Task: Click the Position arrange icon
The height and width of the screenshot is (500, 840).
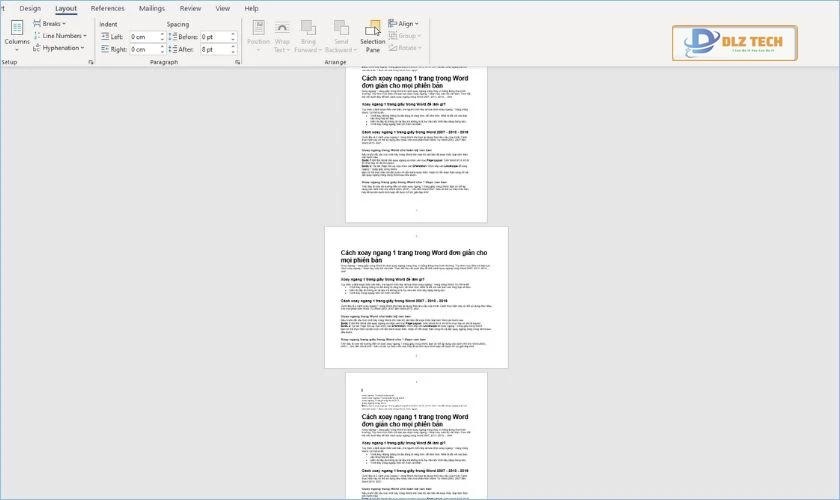Action: [x=258, y=36]
